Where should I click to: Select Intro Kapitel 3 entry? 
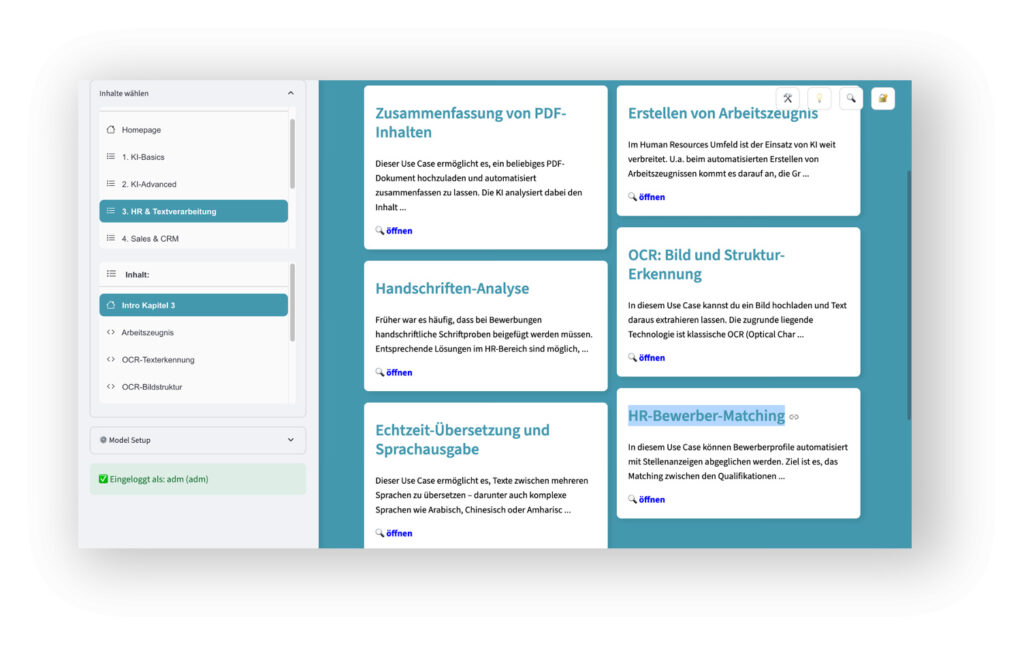pyautogui.click(x=193, y=305)
